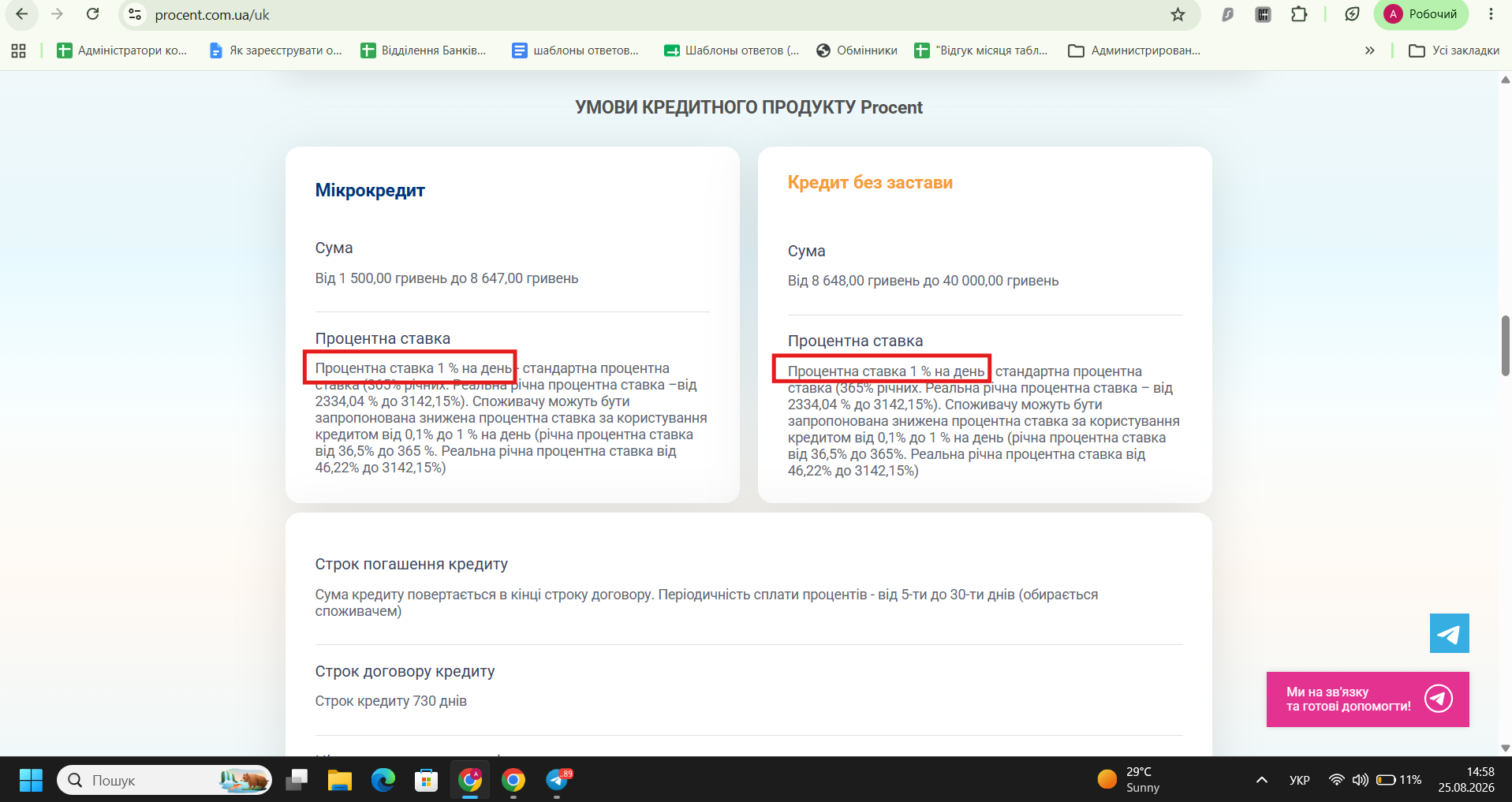Open the second Chrome taskbar icon
The height and width of the screenshot is (802, 1512).
513,780
